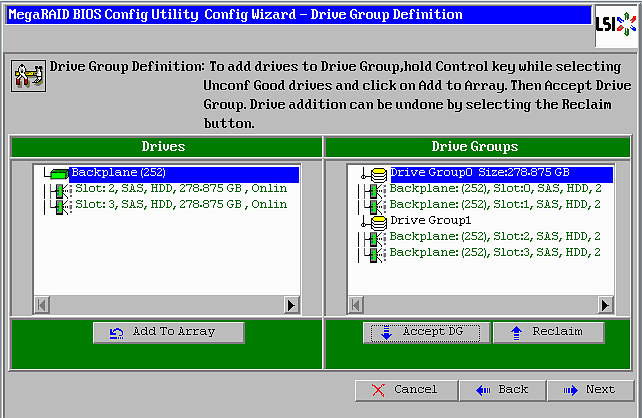642x418 pixels.
Task: Click the Drive Group0 cylinder icon
Action: pyautogui.click(x=378, y=173)
